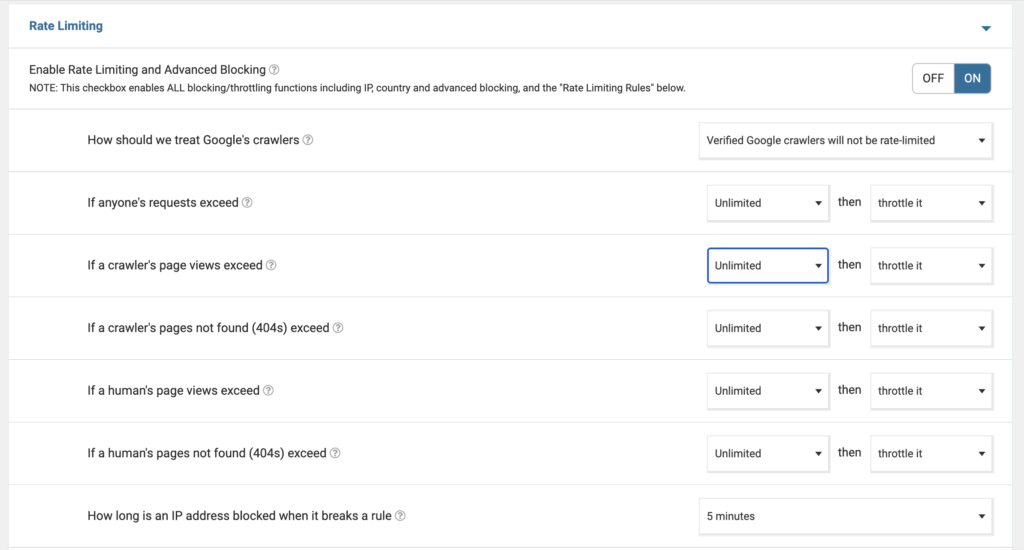Image resolution: width=1024 pixels, height=550 pixels.
Task: Click help icon next to Enable Rate Limiting
Action: click(274, 71)
